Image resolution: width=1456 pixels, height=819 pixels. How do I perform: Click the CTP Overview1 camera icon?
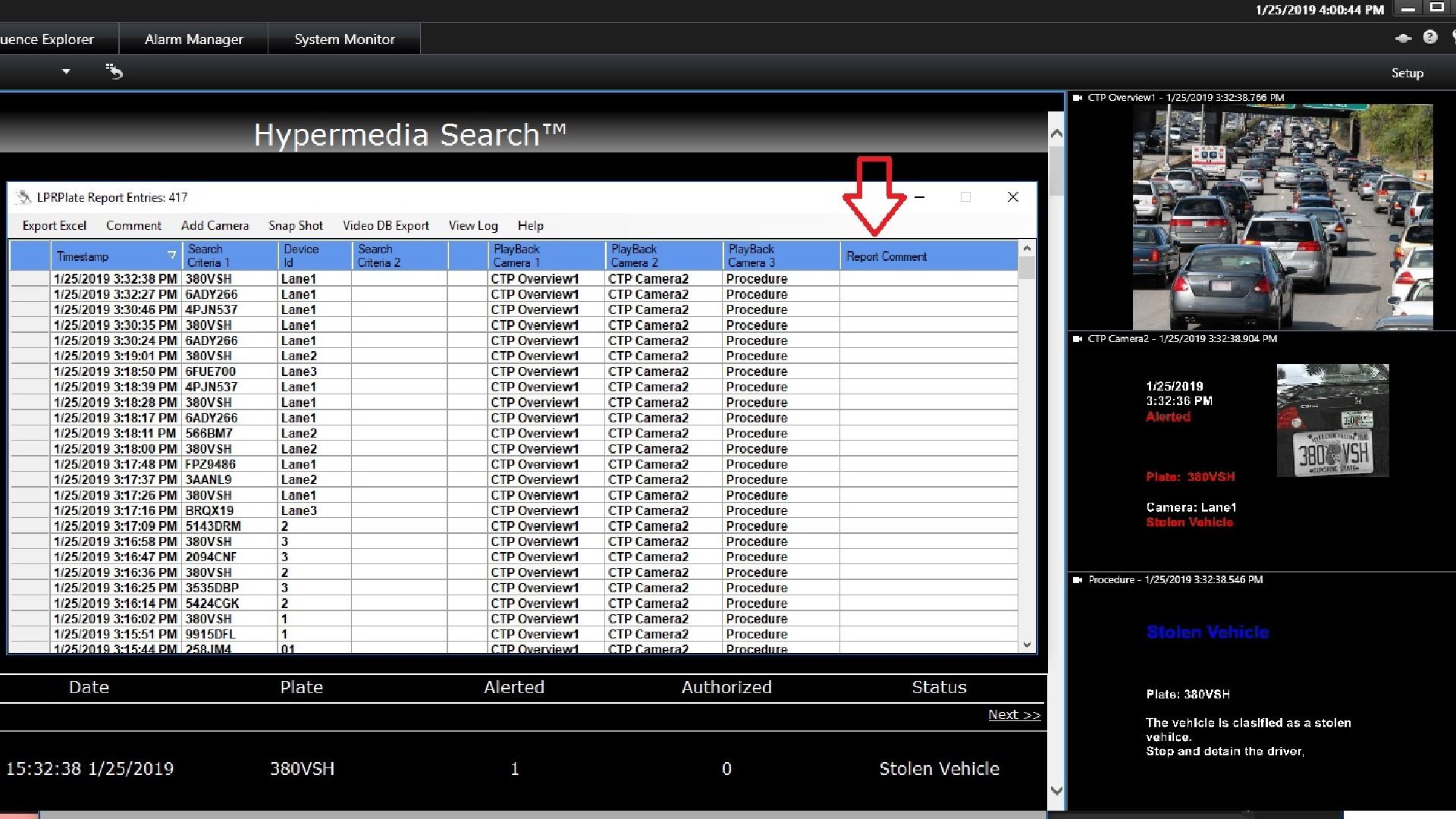coord(1078,98)
